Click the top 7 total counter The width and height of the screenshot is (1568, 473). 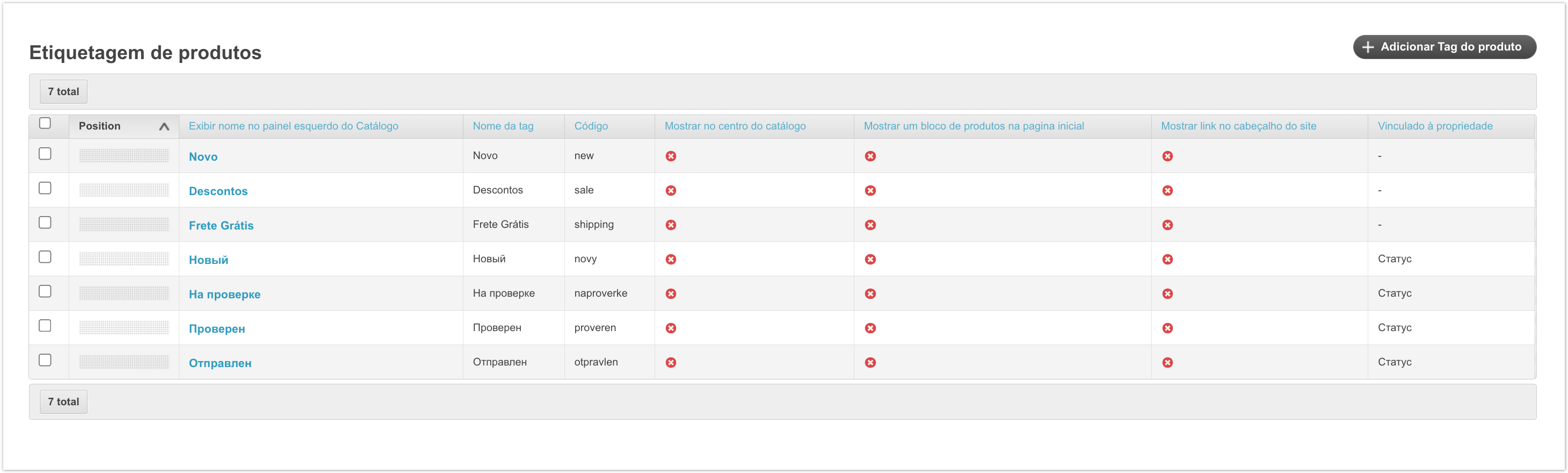pyautogui.click(x=63, y=92)
